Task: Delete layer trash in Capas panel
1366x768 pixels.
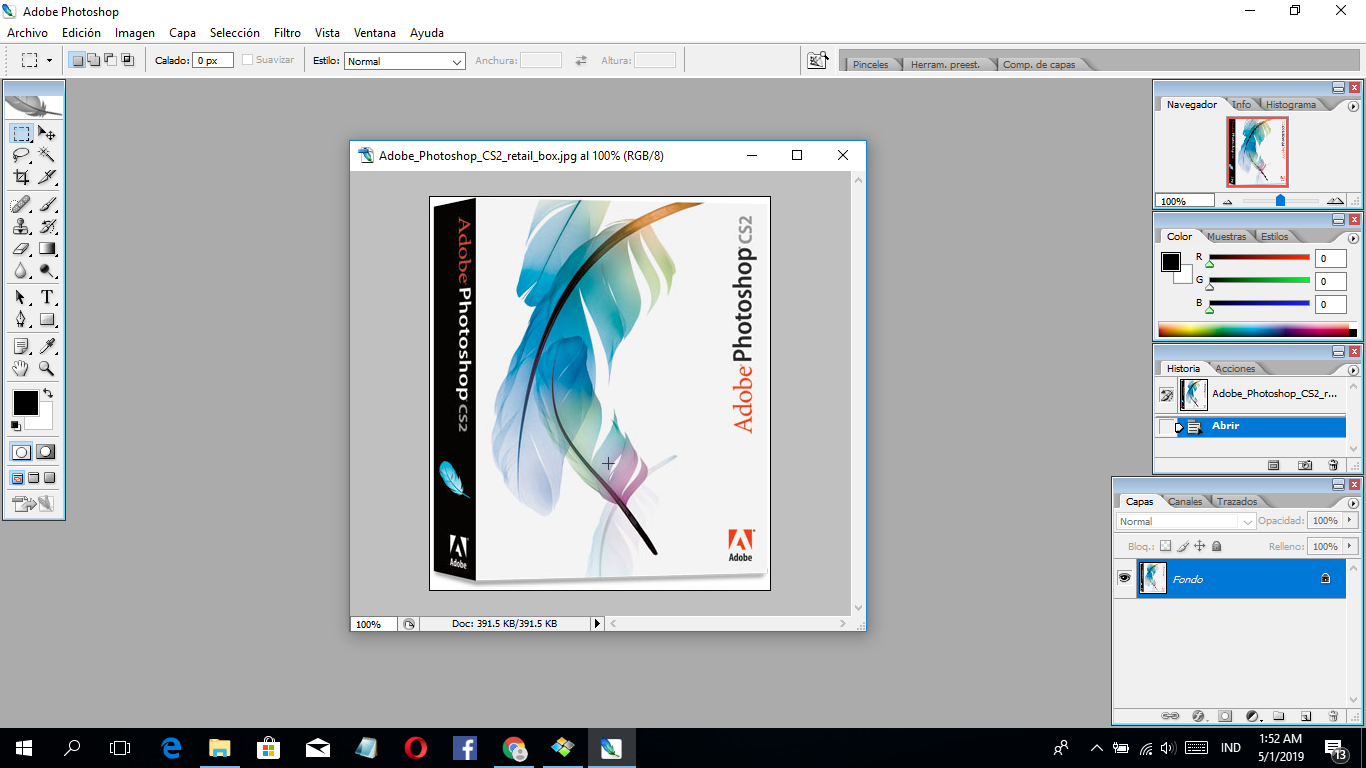Action: click(x=1333, y=716)
